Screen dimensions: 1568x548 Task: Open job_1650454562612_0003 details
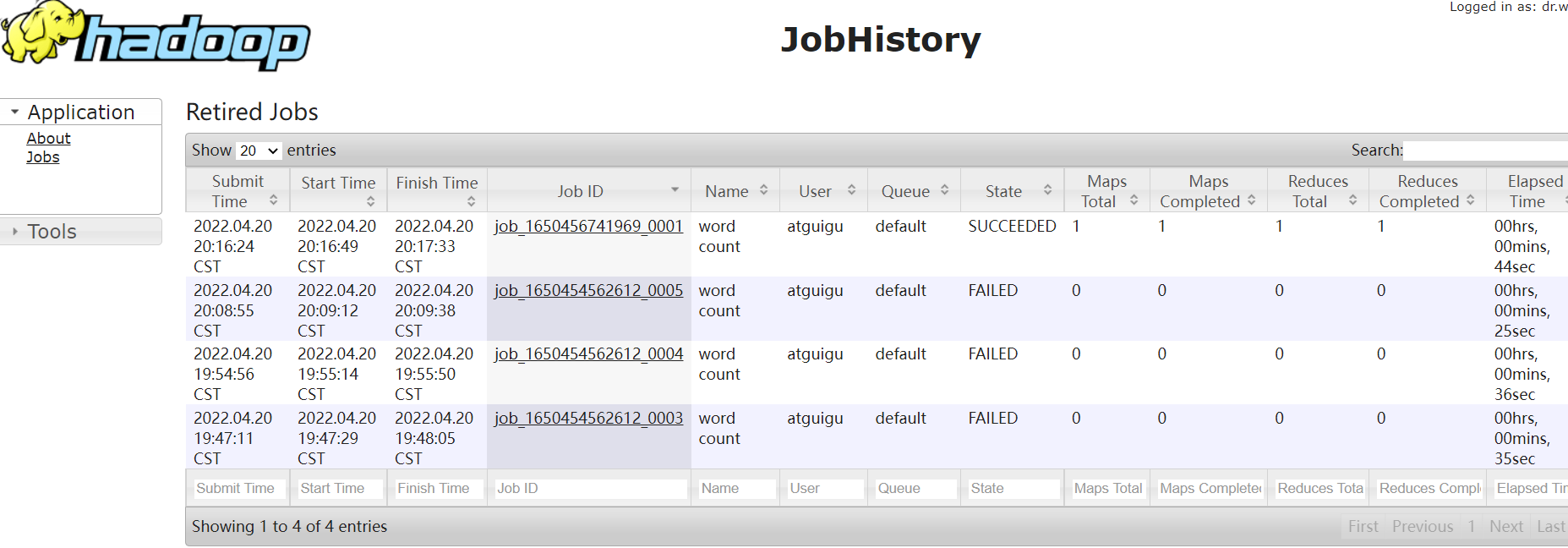(x=588, y=419)
